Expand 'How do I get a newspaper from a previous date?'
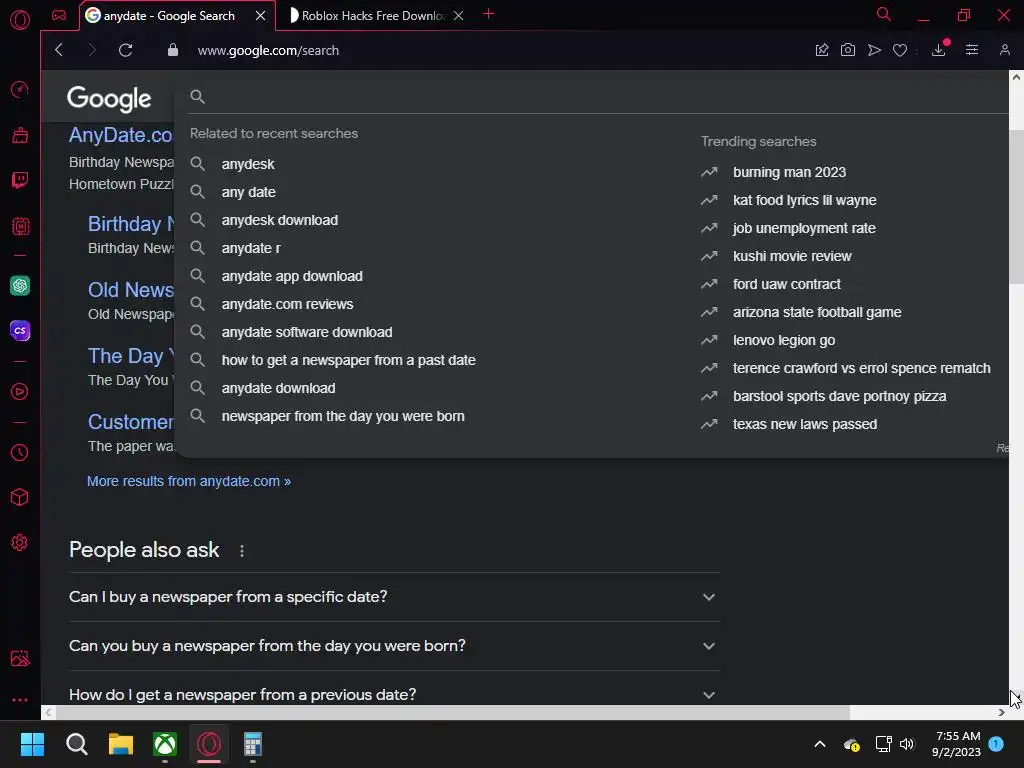1024x768 pixels. (x=394, y=694)
